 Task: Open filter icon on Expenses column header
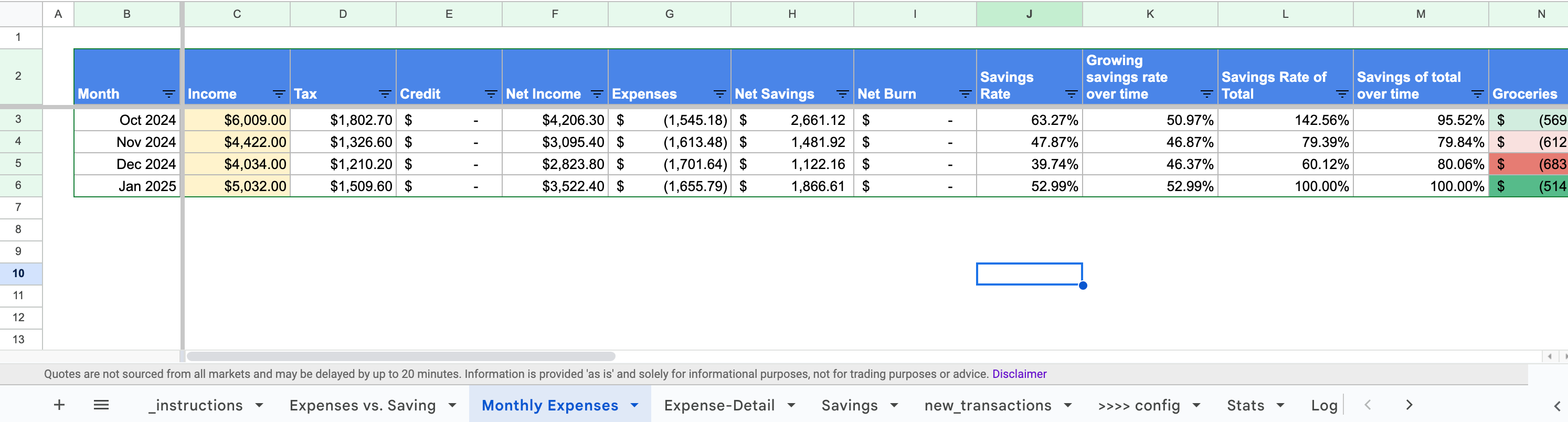pyautogui.click(x=719, y=94)
